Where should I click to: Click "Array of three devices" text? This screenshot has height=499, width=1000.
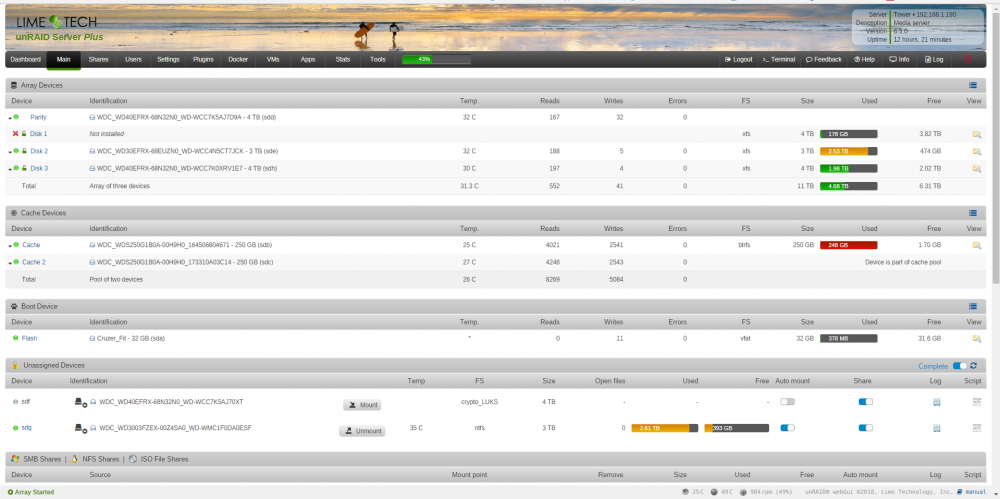tap(120, 186)
